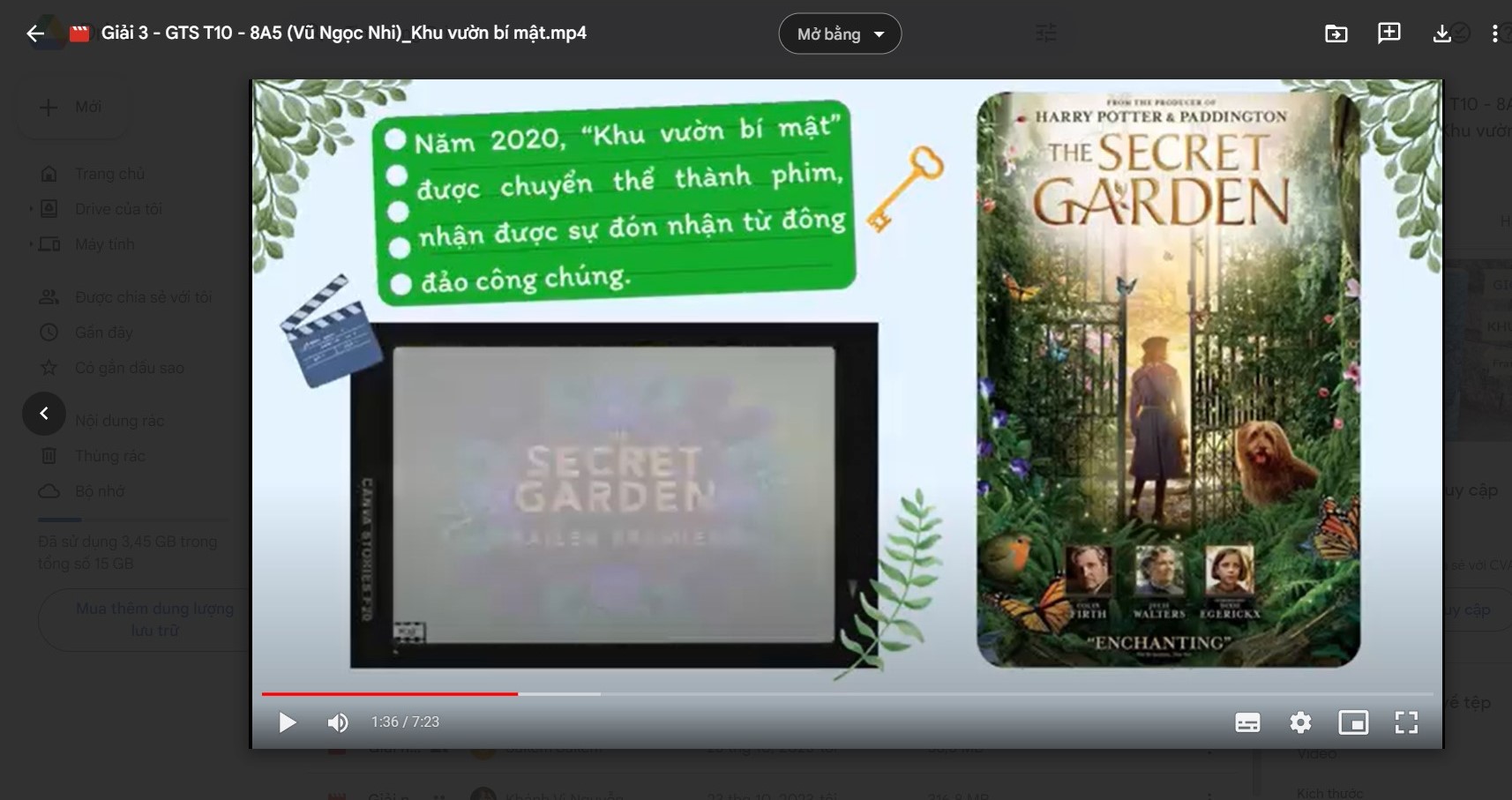
Task: Click the dimmed filter sliders icon in header
Action: point(1045,34)
